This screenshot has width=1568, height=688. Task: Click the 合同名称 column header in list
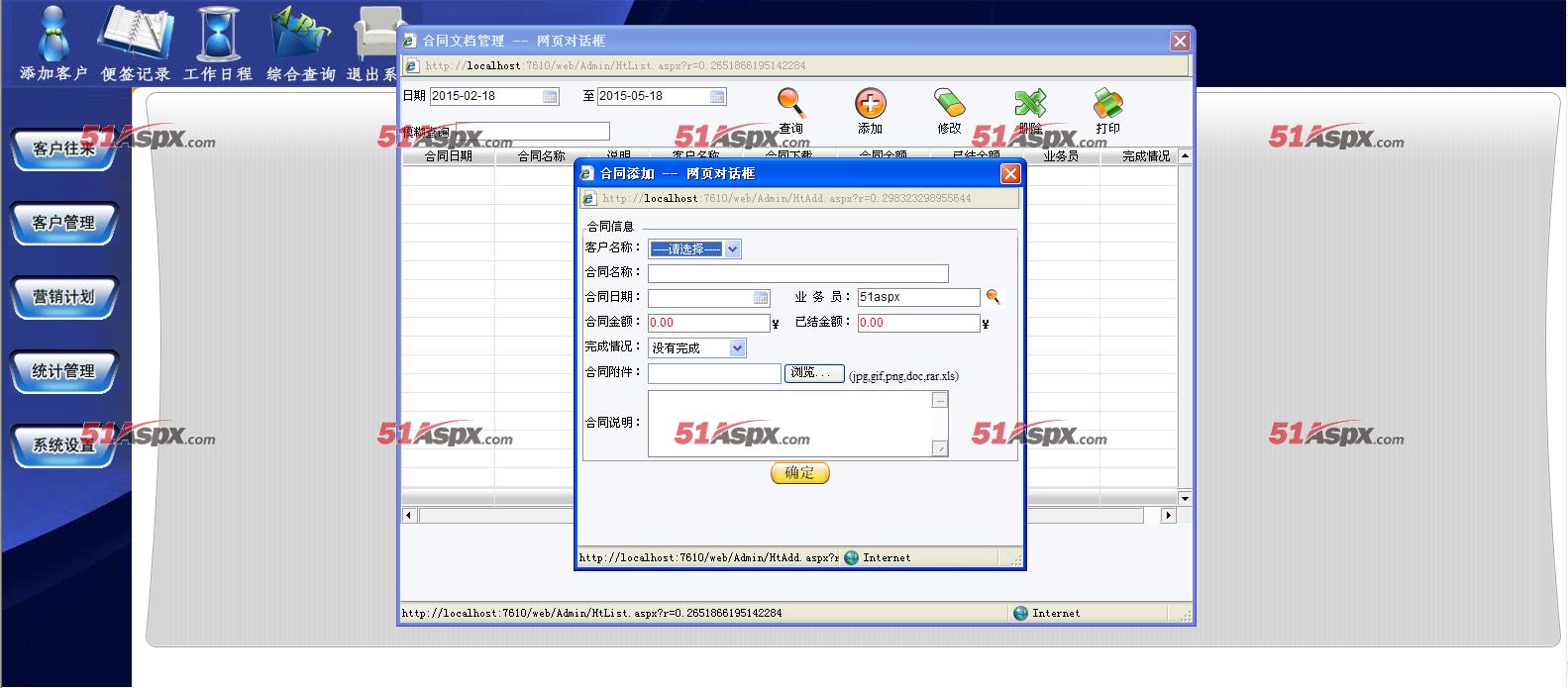tap(541, 156)
